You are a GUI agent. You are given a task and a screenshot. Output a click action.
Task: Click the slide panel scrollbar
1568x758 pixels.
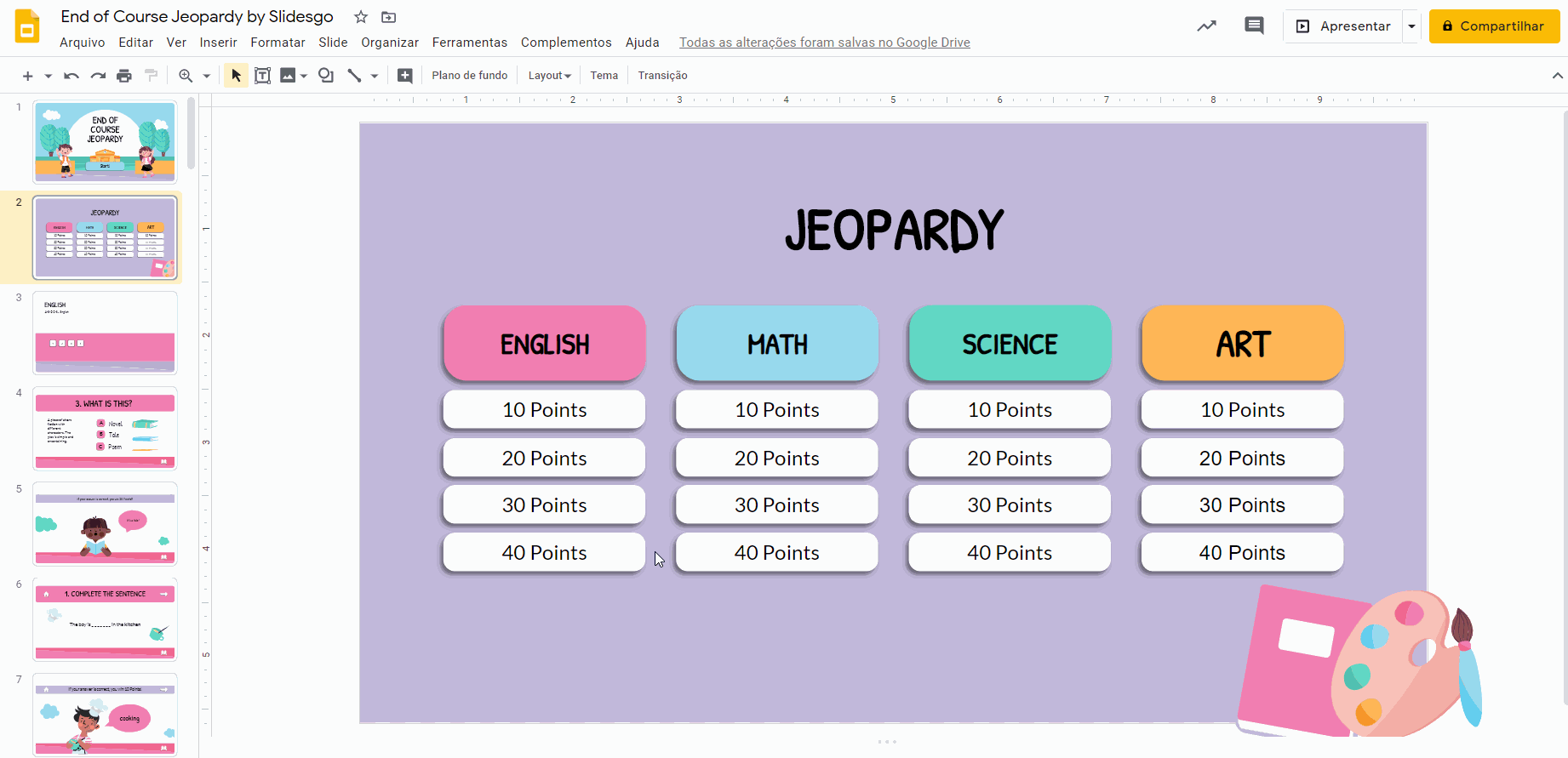pyautogui.click(x=192, y=134)
